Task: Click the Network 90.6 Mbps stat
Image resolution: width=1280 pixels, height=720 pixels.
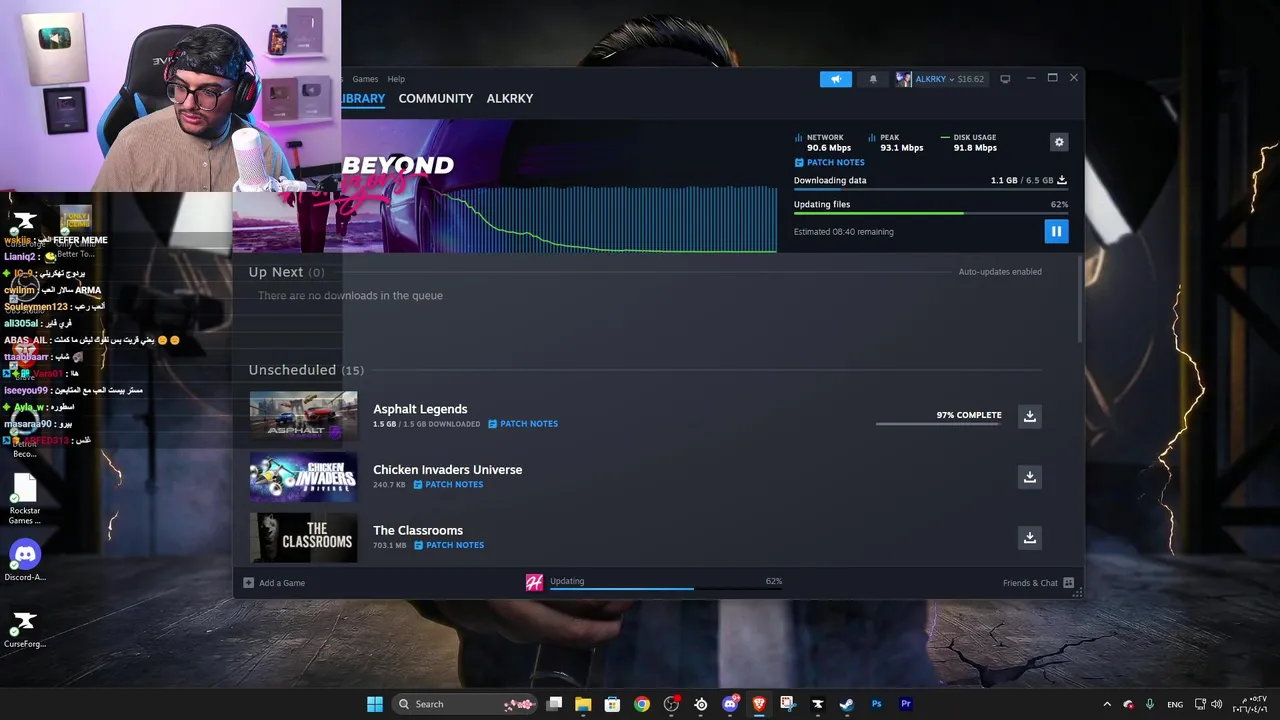Action: (822, 142)
